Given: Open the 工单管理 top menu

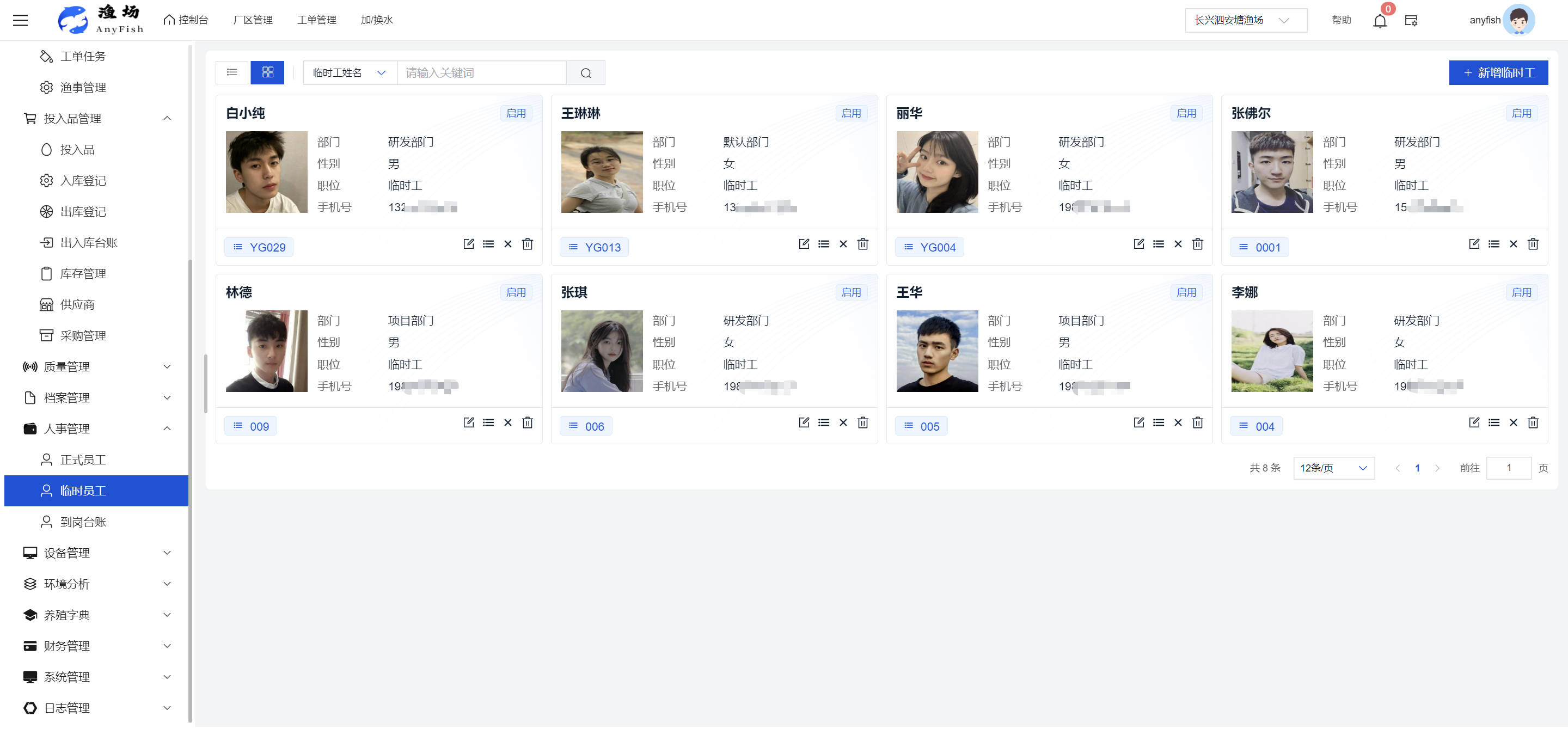Looking at the screenshot, I should tap(316, 20).
